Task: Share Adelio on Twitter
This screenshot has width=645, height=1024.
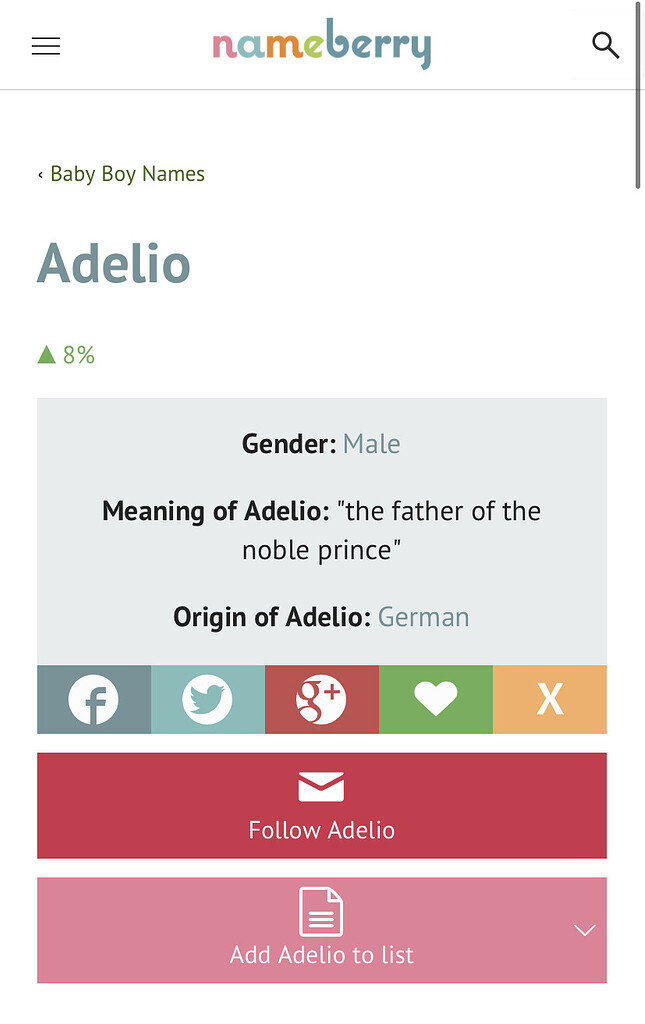Action: click(208, 699)
